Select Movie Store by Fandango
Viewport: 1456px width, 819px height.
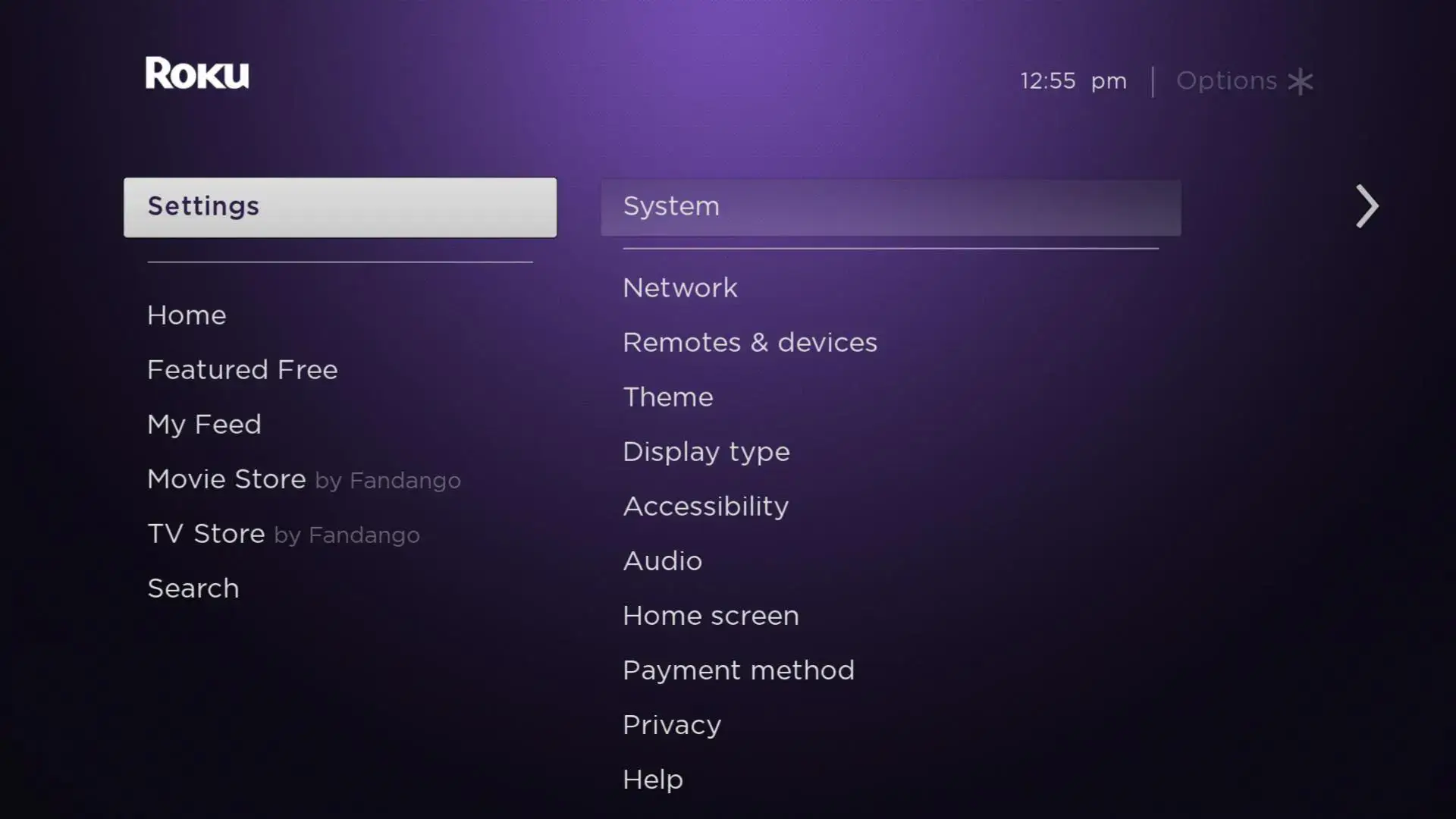click(x=304, y=479)
